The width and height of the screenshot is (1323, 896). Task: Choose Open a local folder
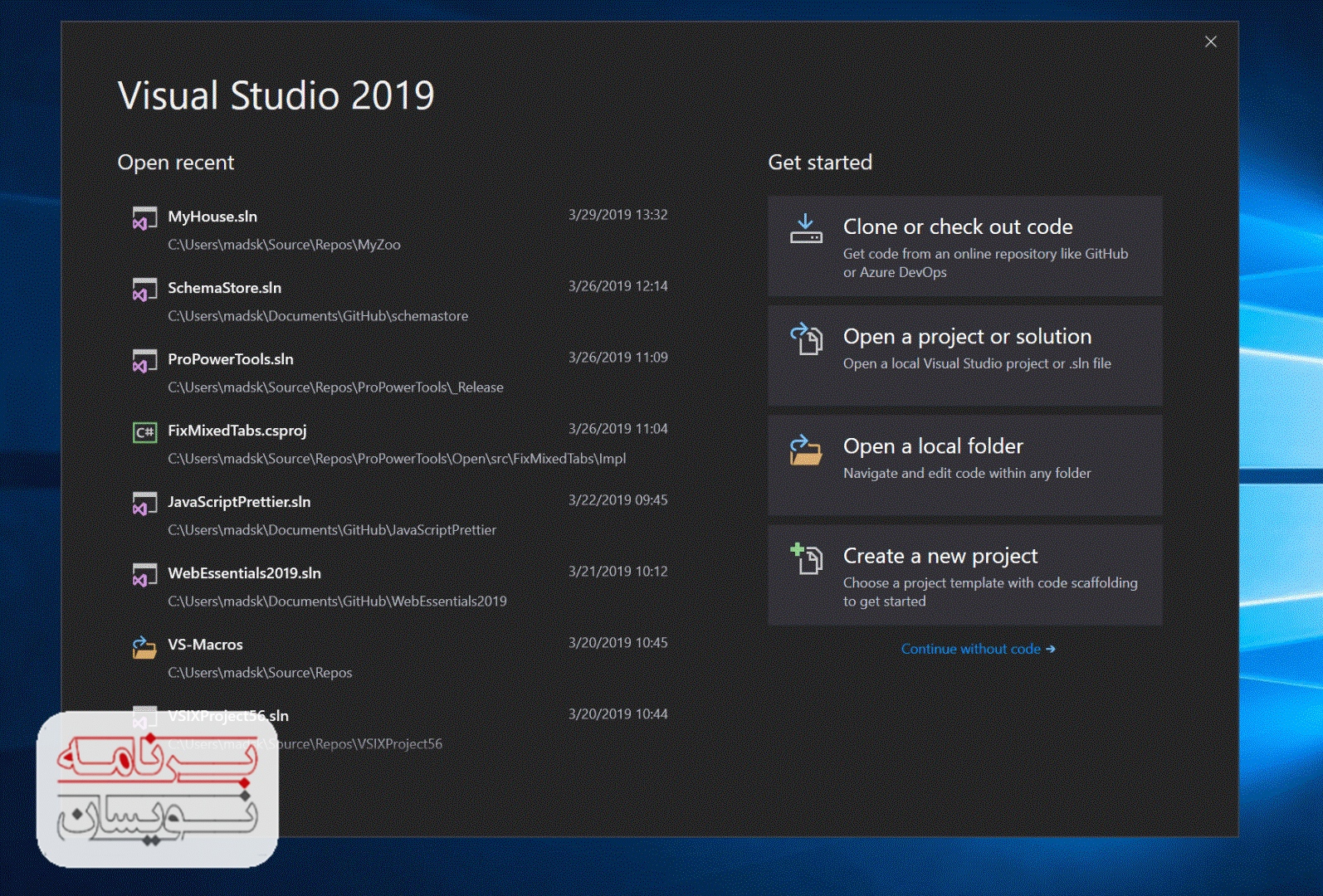coord(964,465)
